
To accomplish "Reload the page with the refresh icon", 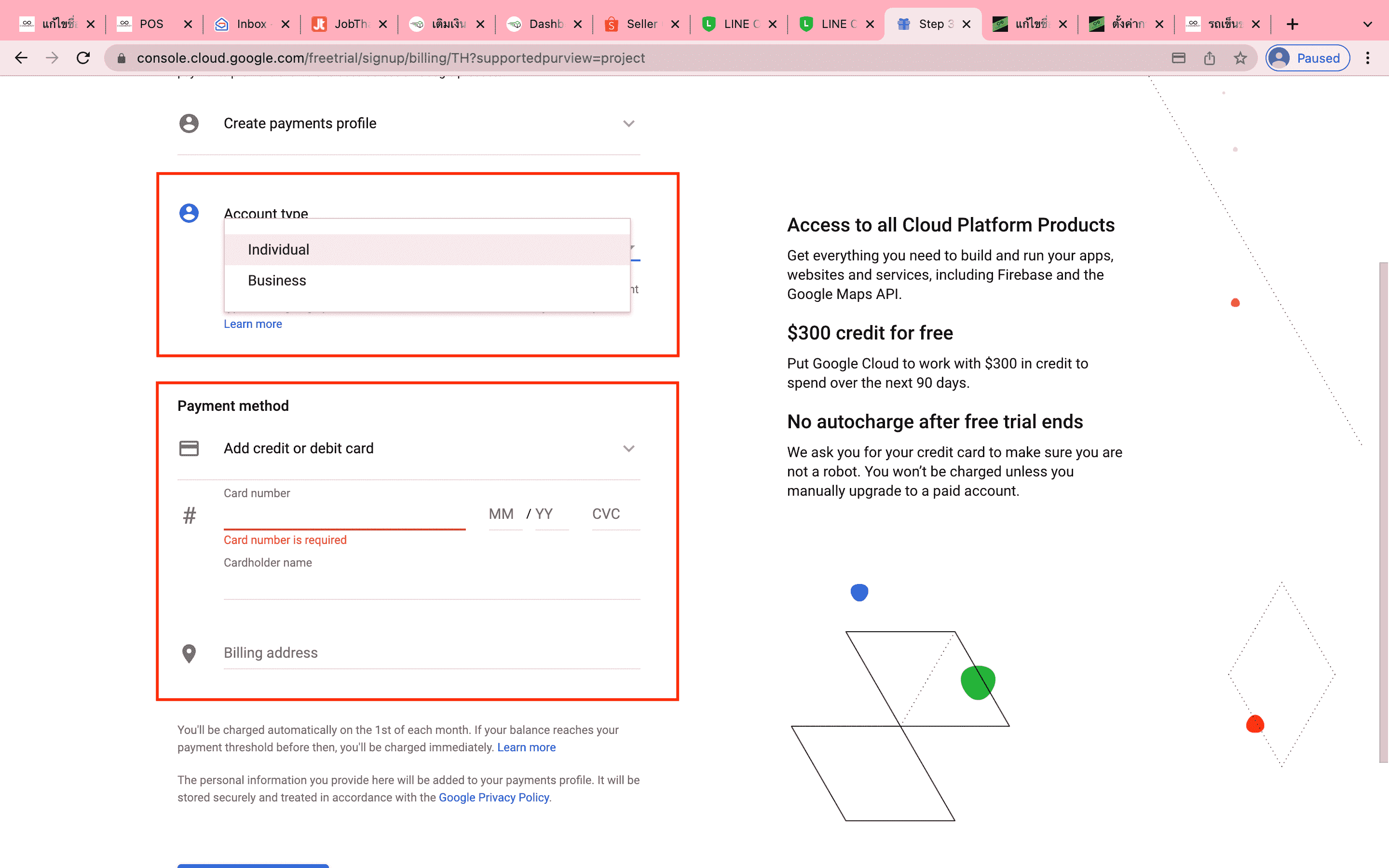I will click(83, 58).
